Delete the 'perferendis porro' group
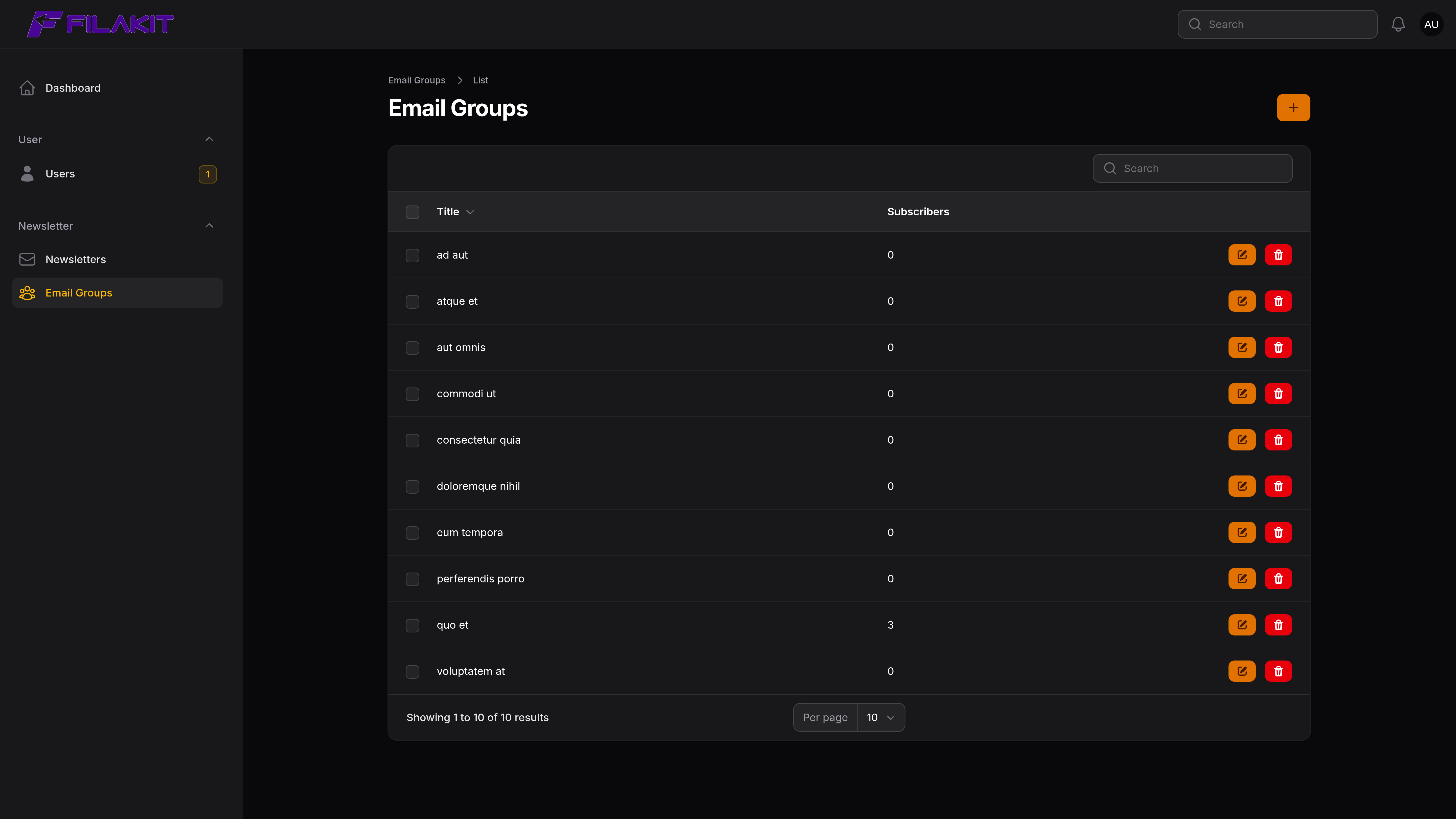This screenshot has width=1456, height=819. [x=1279, y=579]
